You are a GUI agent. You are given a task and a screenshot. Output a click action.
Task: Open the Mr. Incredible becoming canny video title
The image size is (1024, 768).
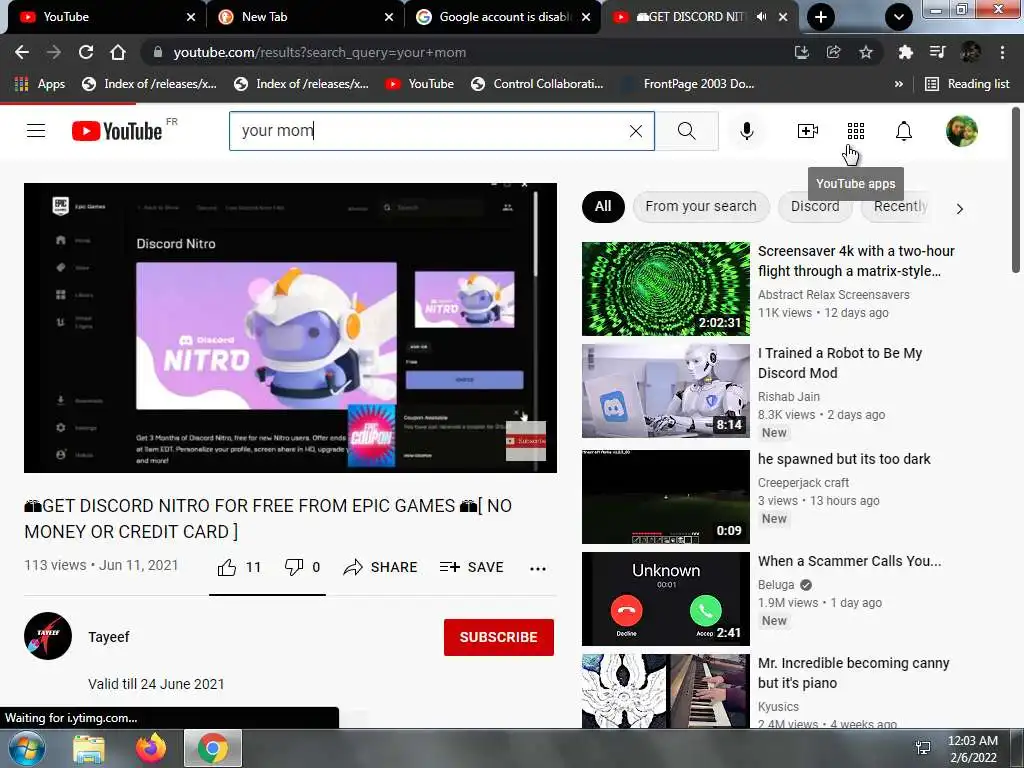853,673
